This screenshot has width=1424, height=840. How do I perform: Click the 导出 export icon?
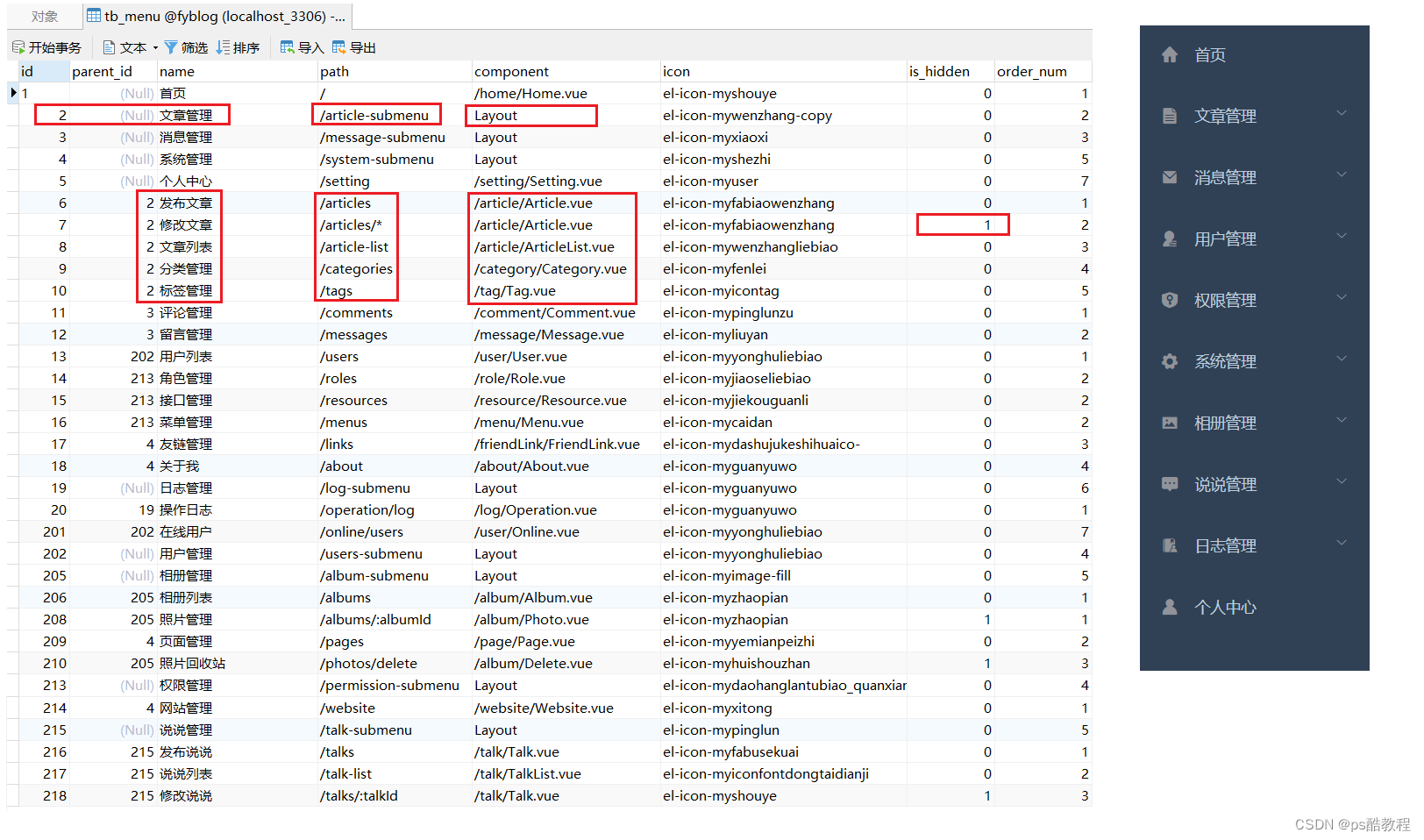[x=338, y=47]
